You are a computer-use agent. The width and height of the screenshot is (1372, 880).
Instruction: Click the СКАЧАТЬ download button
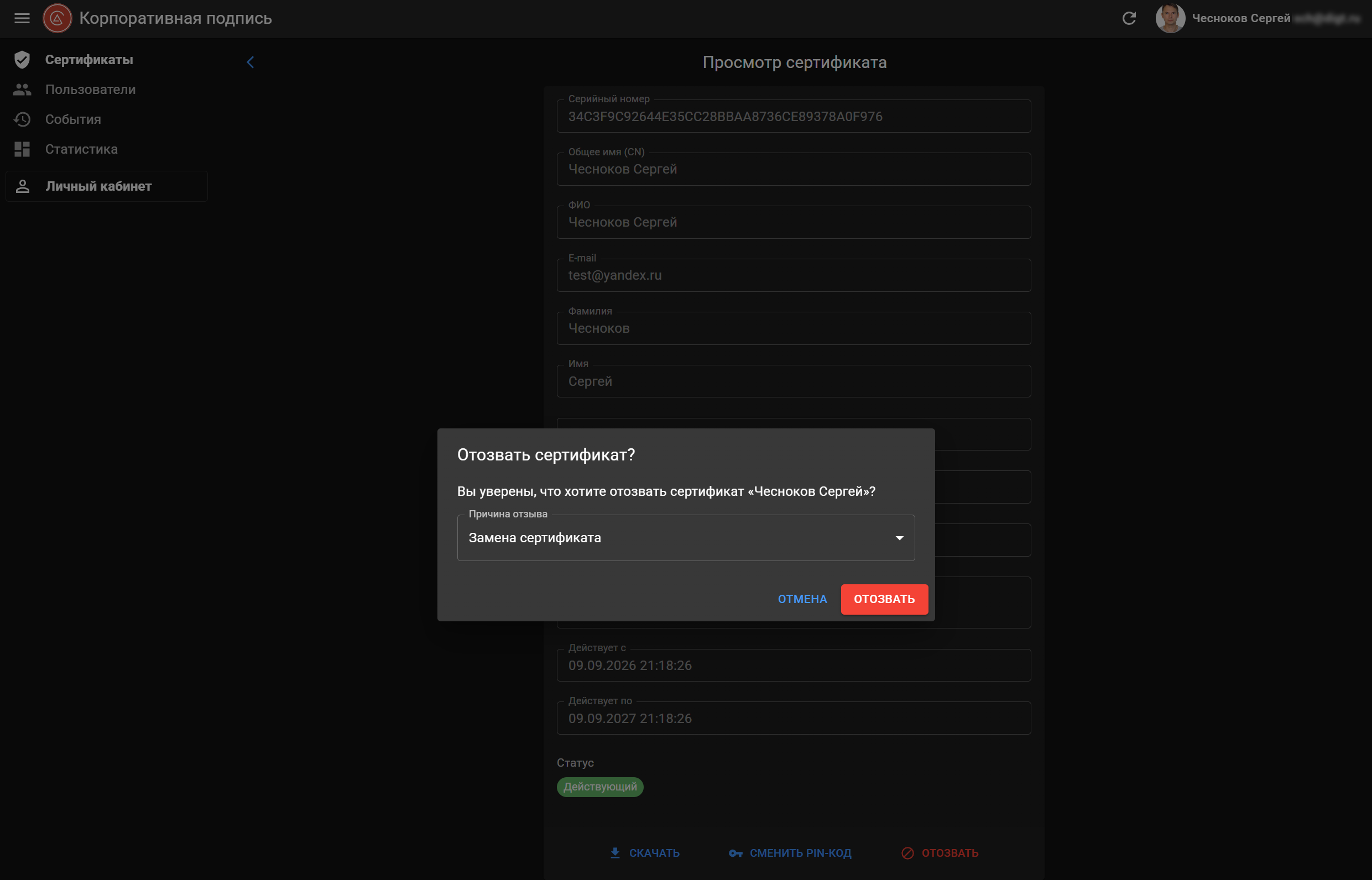(x=644, y=853)
